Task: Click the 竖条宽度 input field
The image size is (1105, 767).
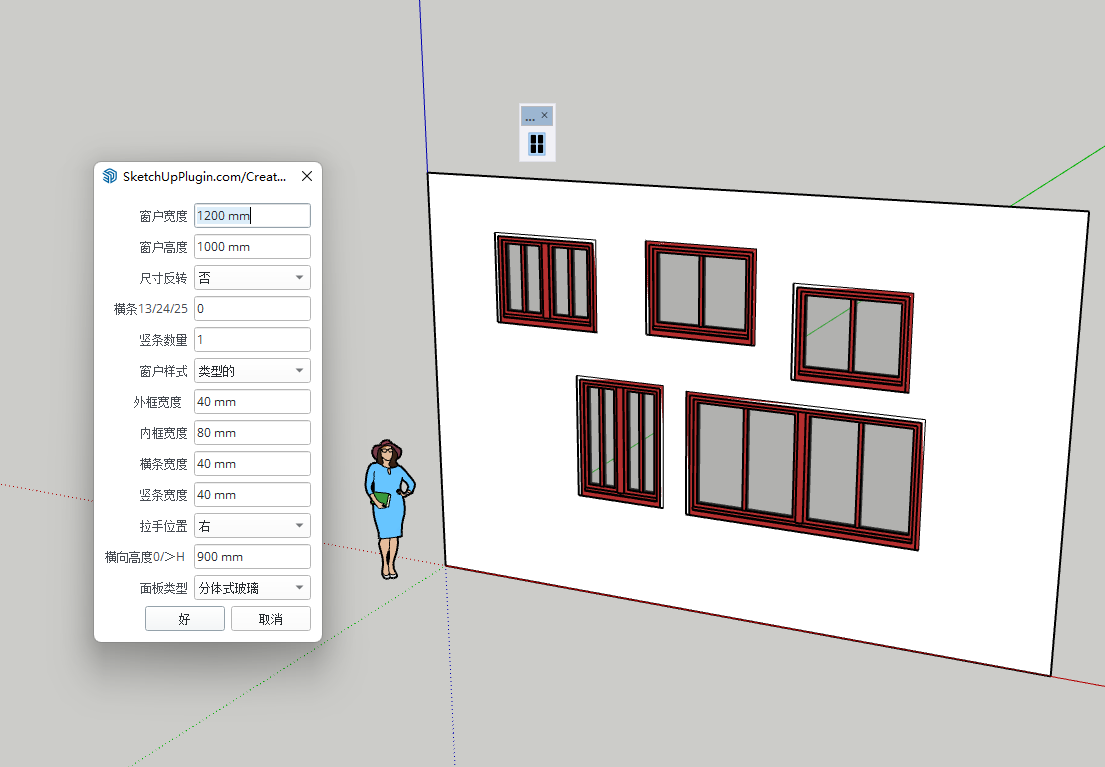Action: tap(252, 495)
